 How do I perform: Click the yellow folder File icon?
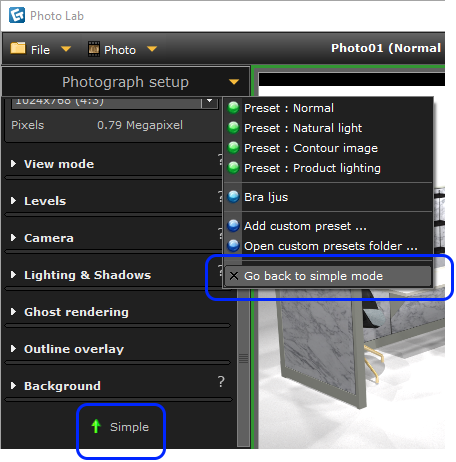click(18, 48)
